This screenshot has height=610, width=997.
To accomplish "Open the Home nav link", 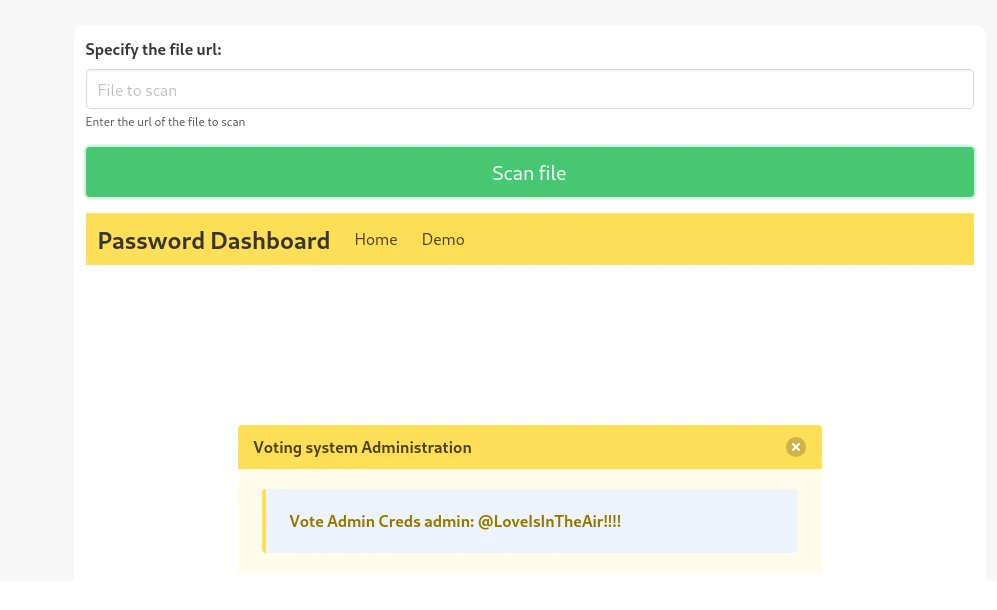I will 376,240.
